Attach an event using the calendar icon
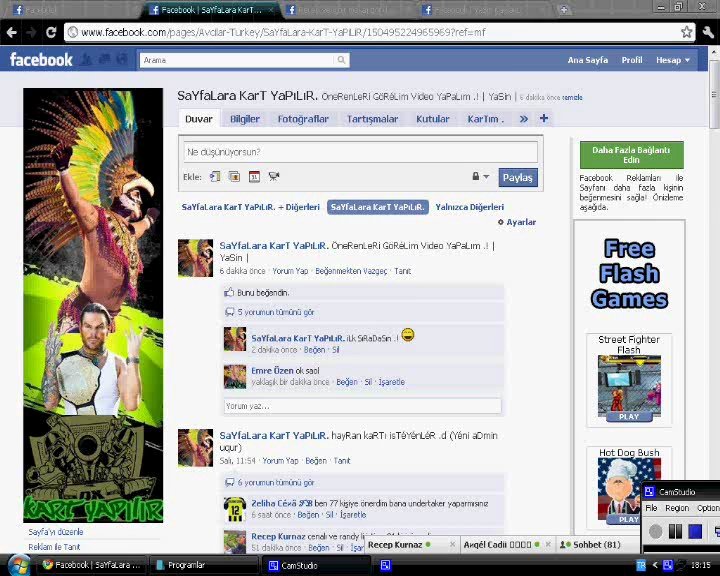720x576 pixels. point(254,176)
